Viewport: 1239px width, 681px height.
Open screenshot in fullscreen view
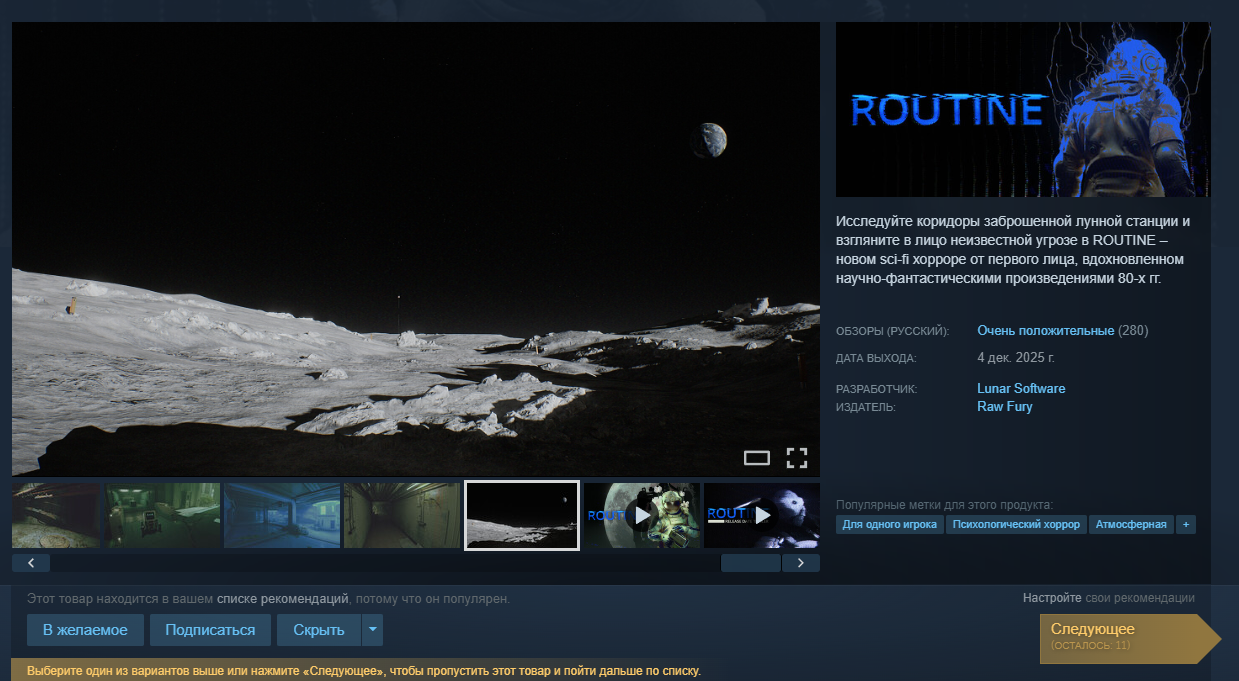coord(796,458)
